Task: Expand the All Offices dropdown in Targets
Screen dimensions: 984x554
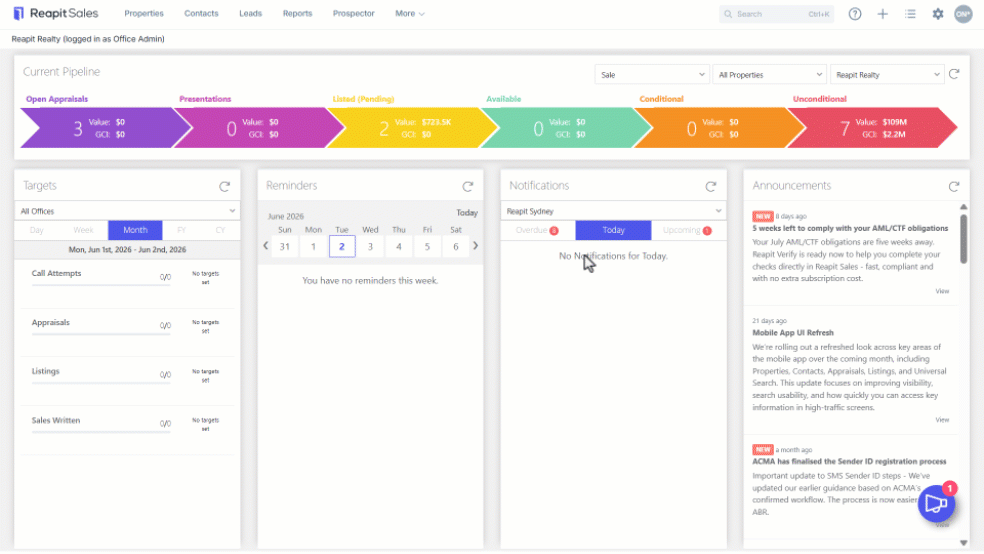Action: tap(127, 211)
